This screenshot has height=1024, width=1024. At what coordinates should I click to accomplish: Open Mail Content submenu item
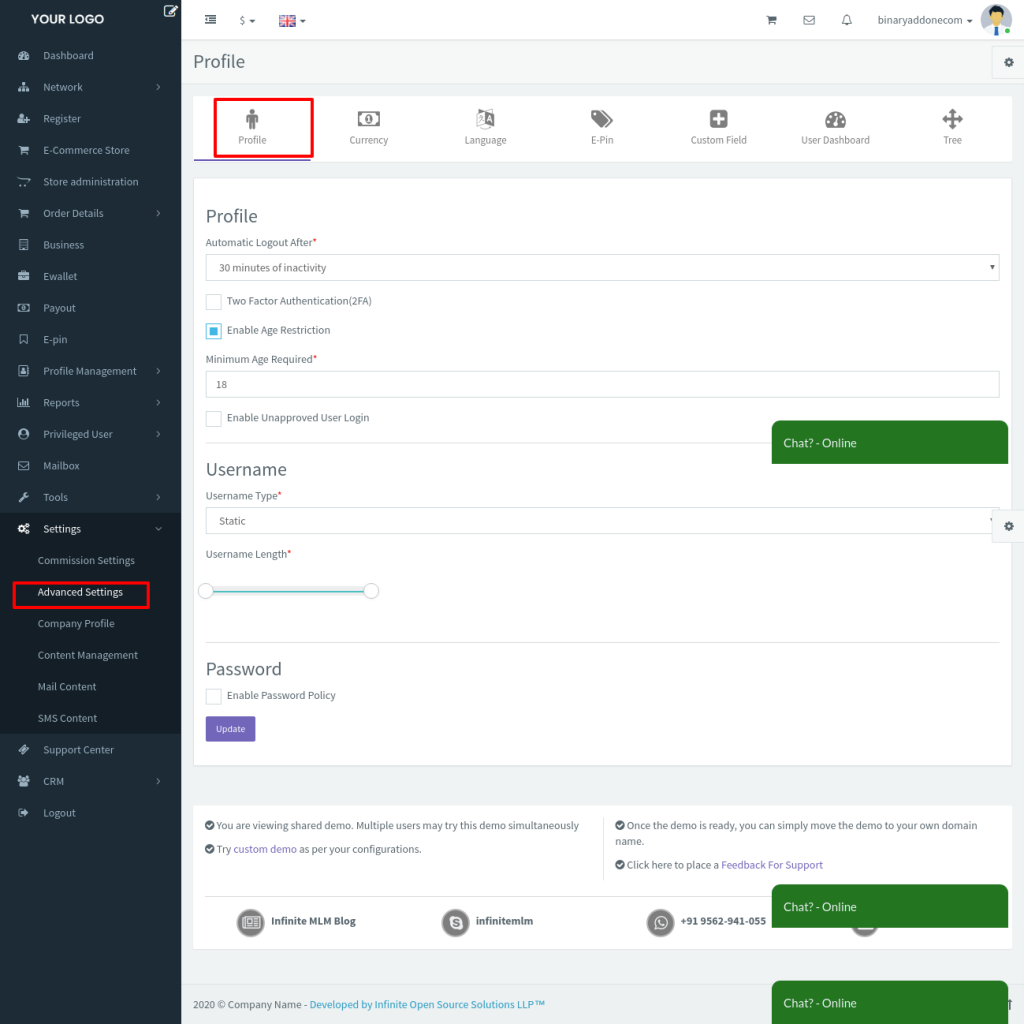click(x=67, y=686)
